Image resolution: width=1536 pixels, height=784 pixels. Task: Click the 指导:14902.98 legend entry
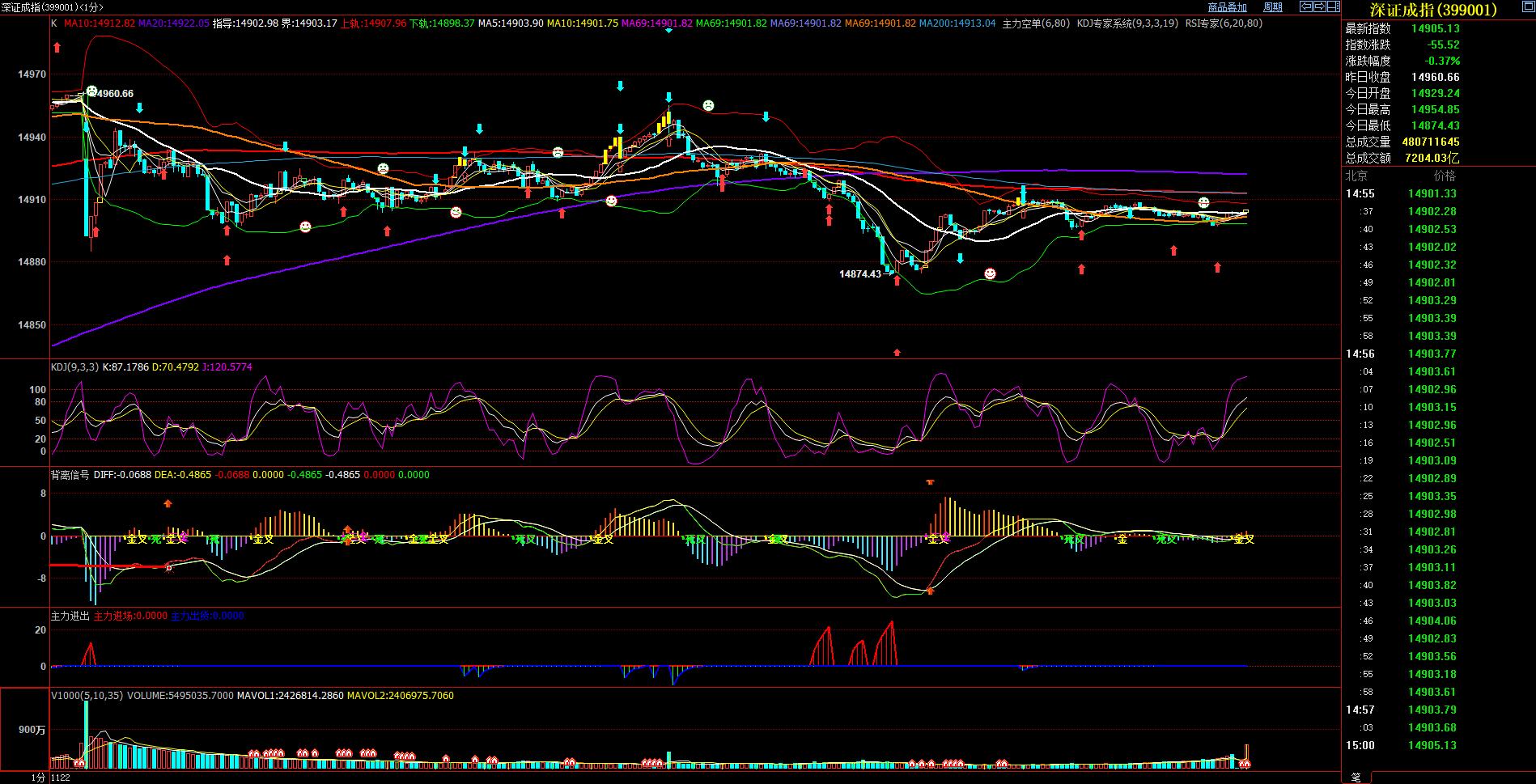(x=245, y=23)
